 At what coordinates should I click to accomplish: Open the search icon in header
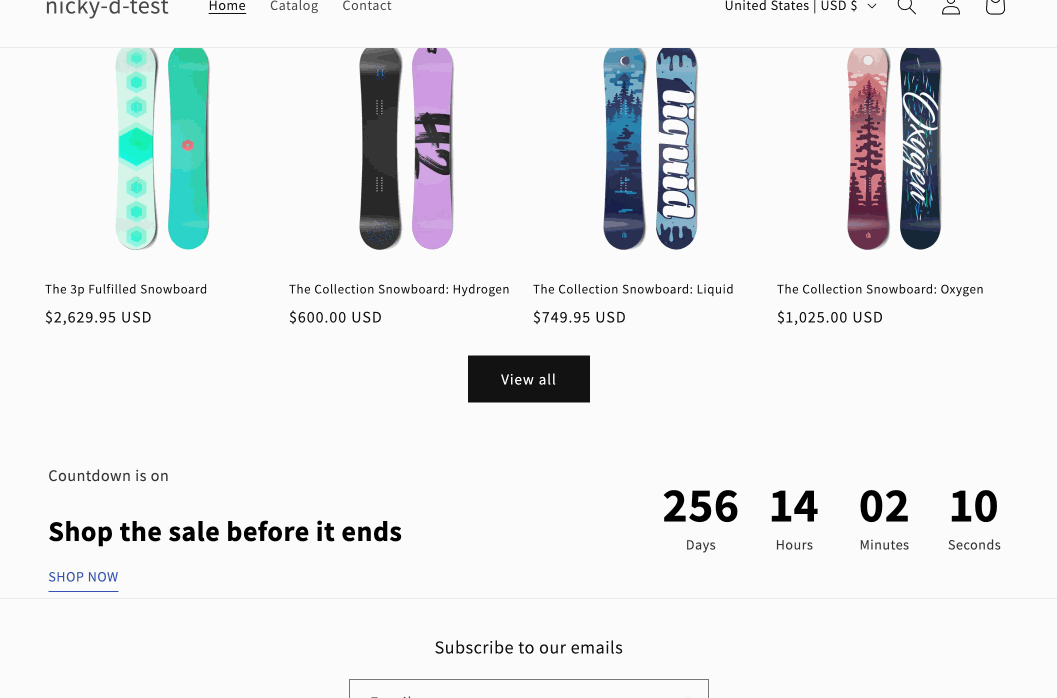tap(906, 7)
